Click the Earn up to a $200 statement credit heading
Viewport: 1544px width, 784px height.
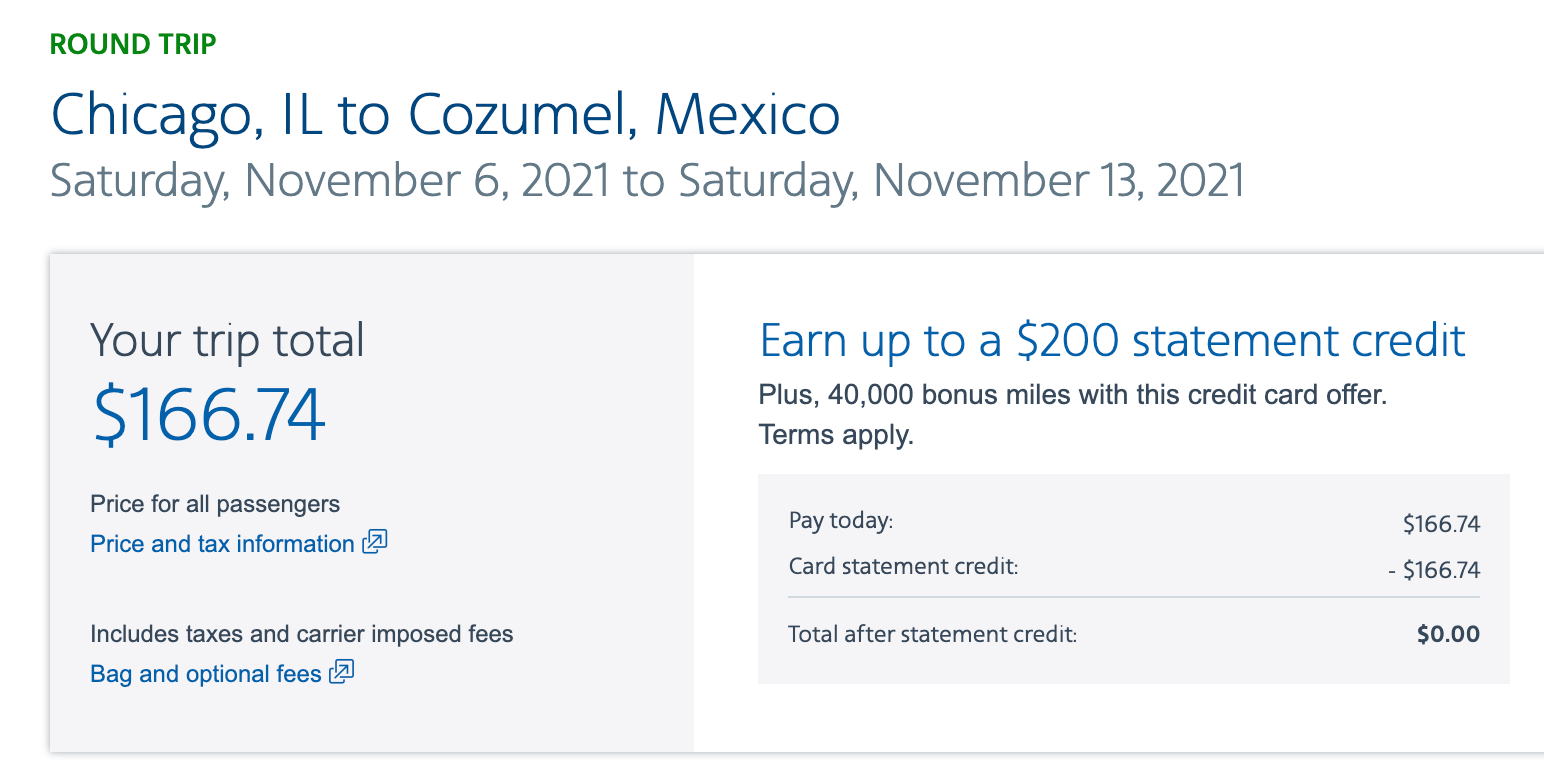click(x=1112, y=340)
